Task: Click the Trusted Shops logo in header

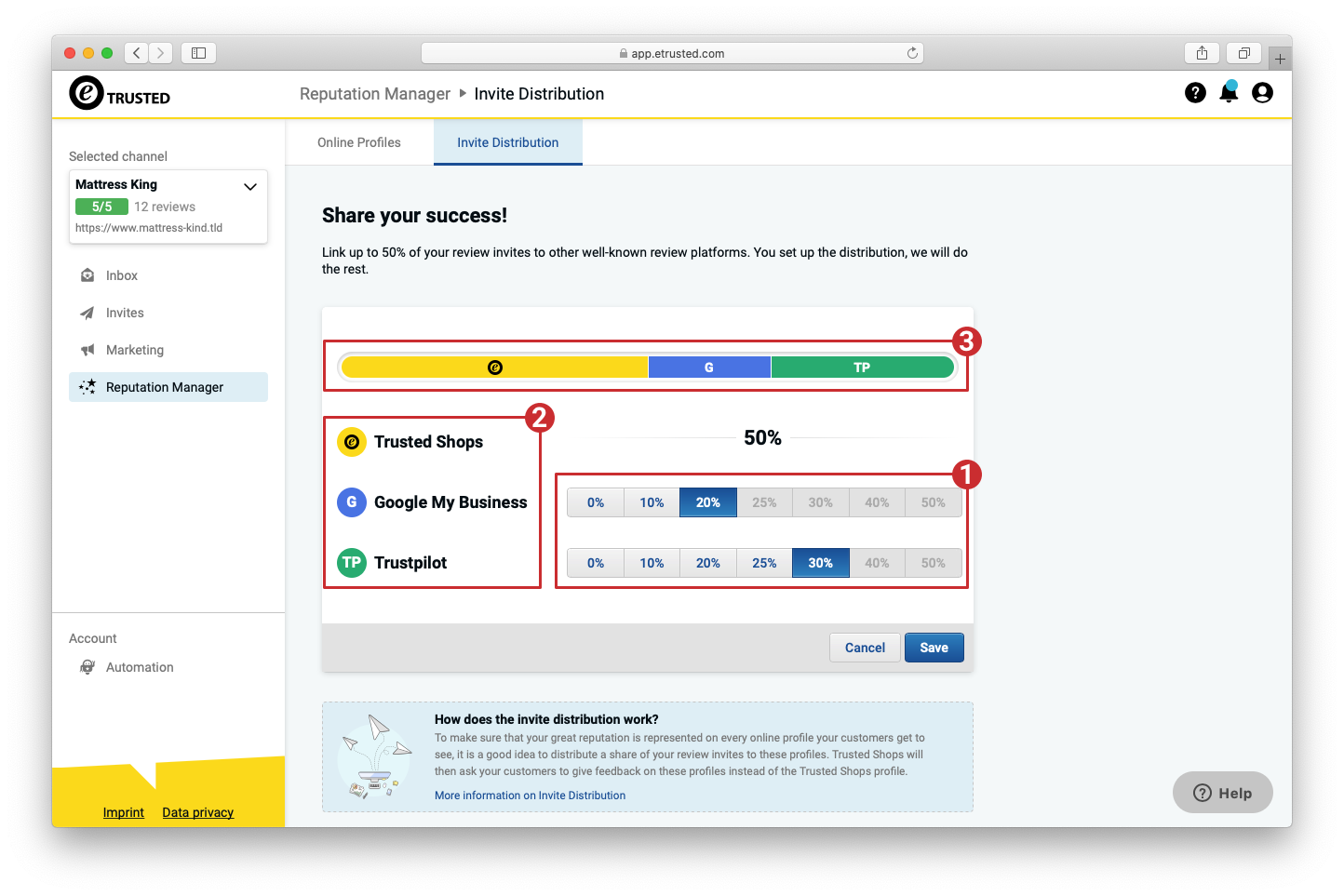Action: (x=120, y=93)
